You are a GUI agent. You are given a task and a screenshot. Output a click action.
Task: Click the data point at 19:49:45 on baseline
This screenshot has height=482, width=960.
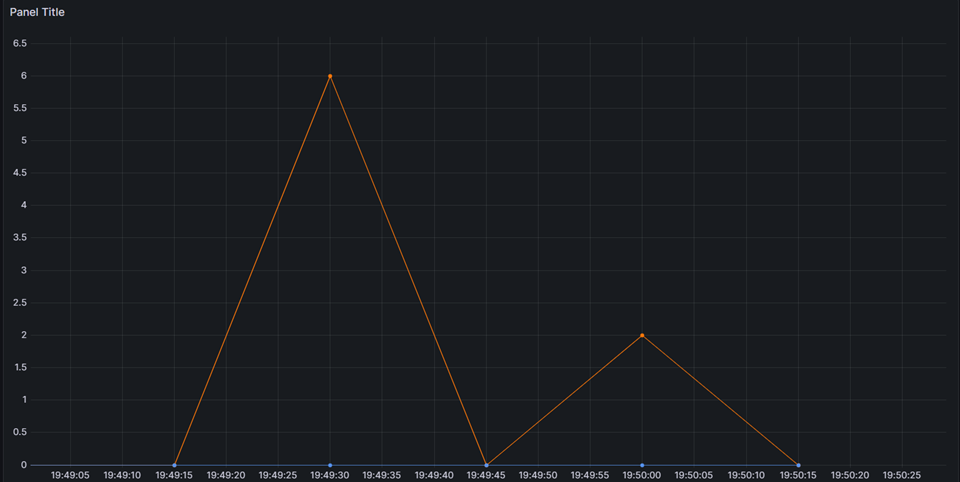click(486, 465)
